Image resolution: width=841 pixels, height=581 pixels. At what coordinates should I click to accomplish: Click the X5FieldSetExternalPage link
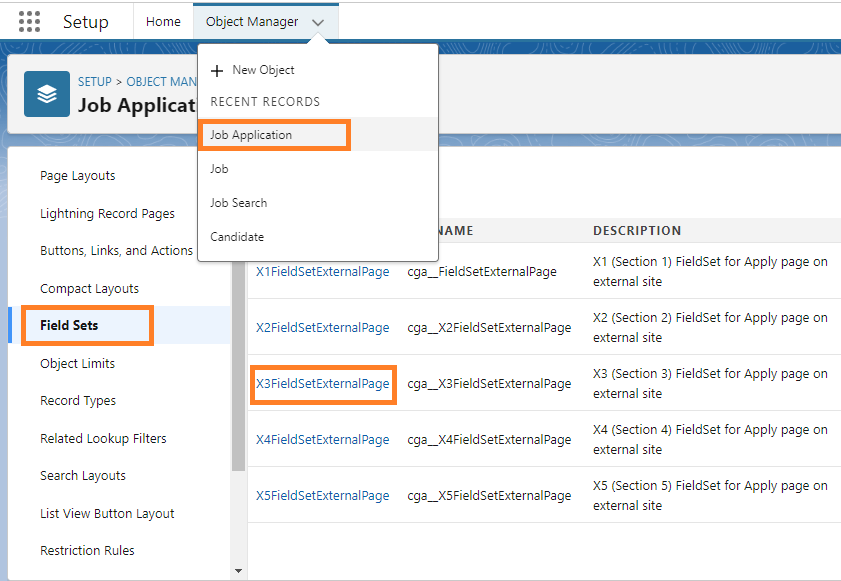point(322,496)
